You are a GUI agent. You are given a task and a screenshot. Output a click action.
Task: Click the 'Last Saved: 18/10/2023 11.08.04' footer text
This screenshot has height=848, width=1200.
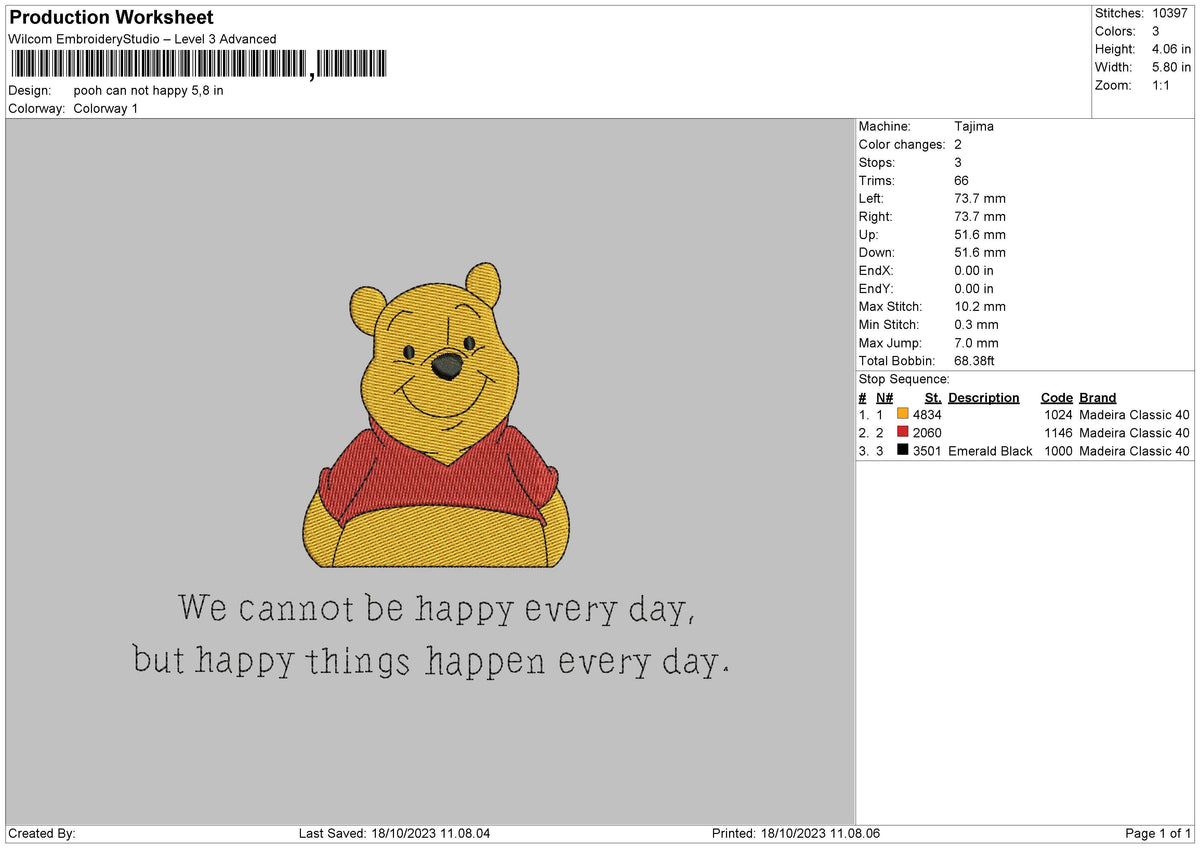pos(395,833)
